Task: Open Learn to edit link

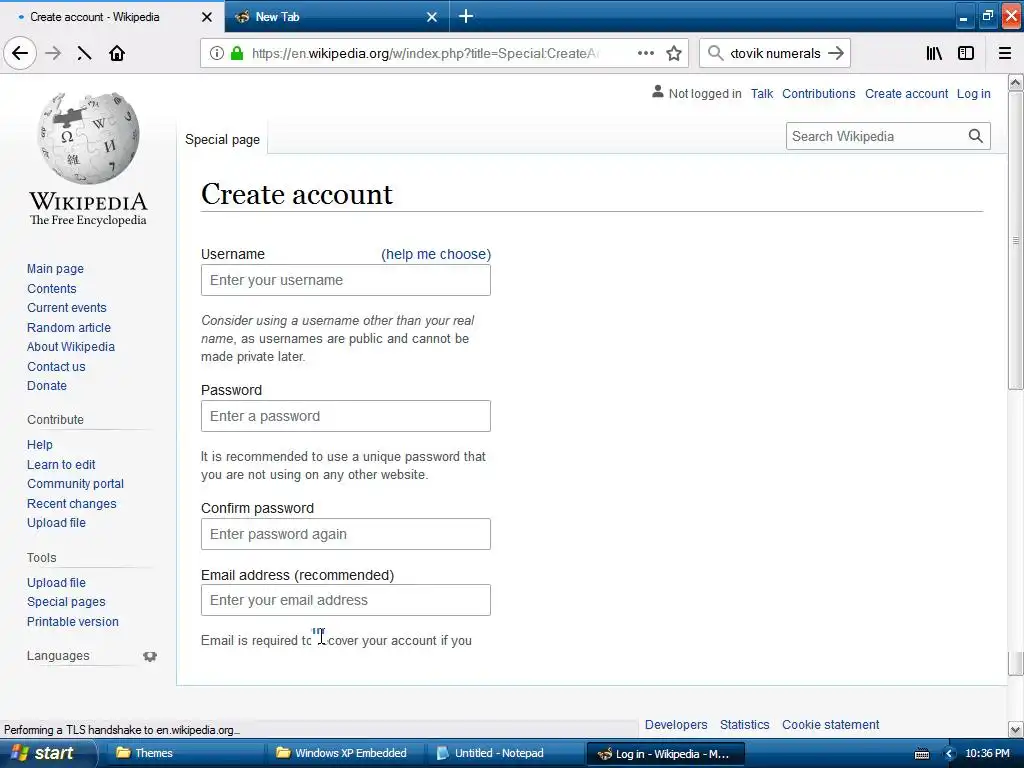Action: tap(61, 464)
